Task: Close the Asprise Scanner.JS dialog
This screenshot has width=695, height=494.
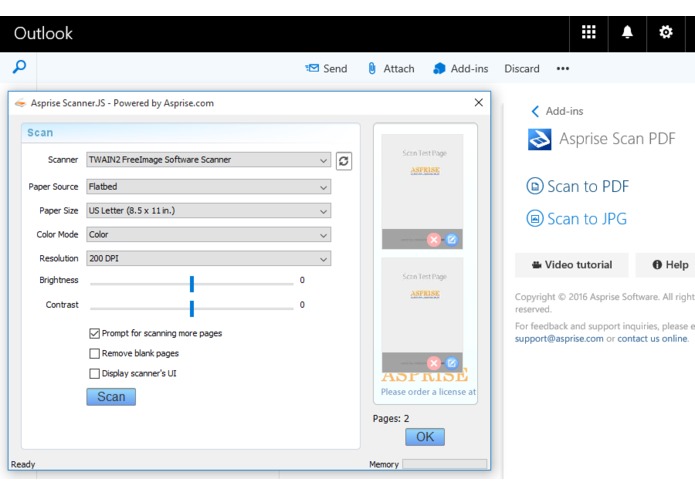Action: (478, 103)
